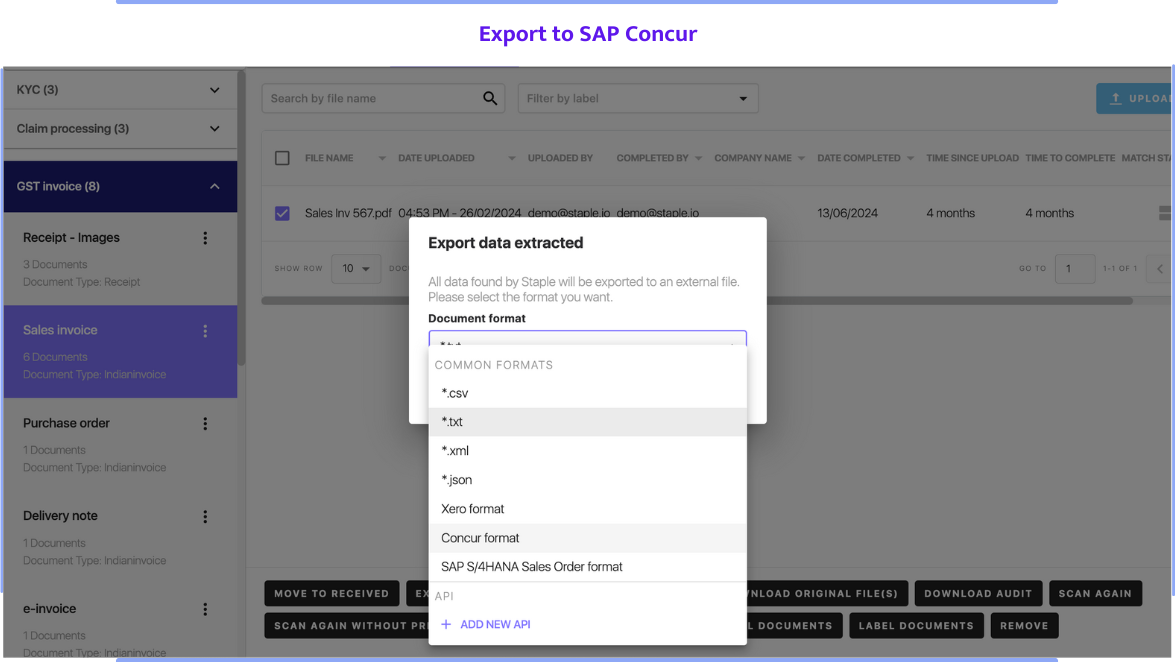
Task: Click the plus icon for new API
Action: (x=446, y=625)
